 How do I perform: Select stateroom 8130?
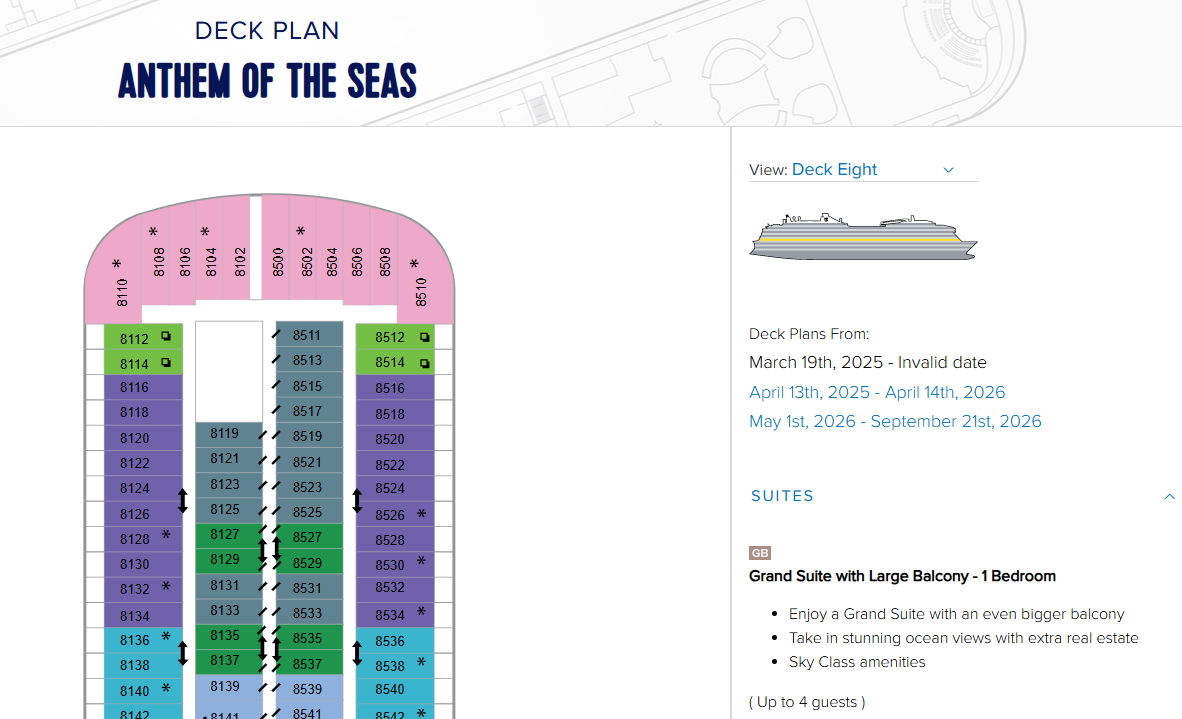[143, 564]
